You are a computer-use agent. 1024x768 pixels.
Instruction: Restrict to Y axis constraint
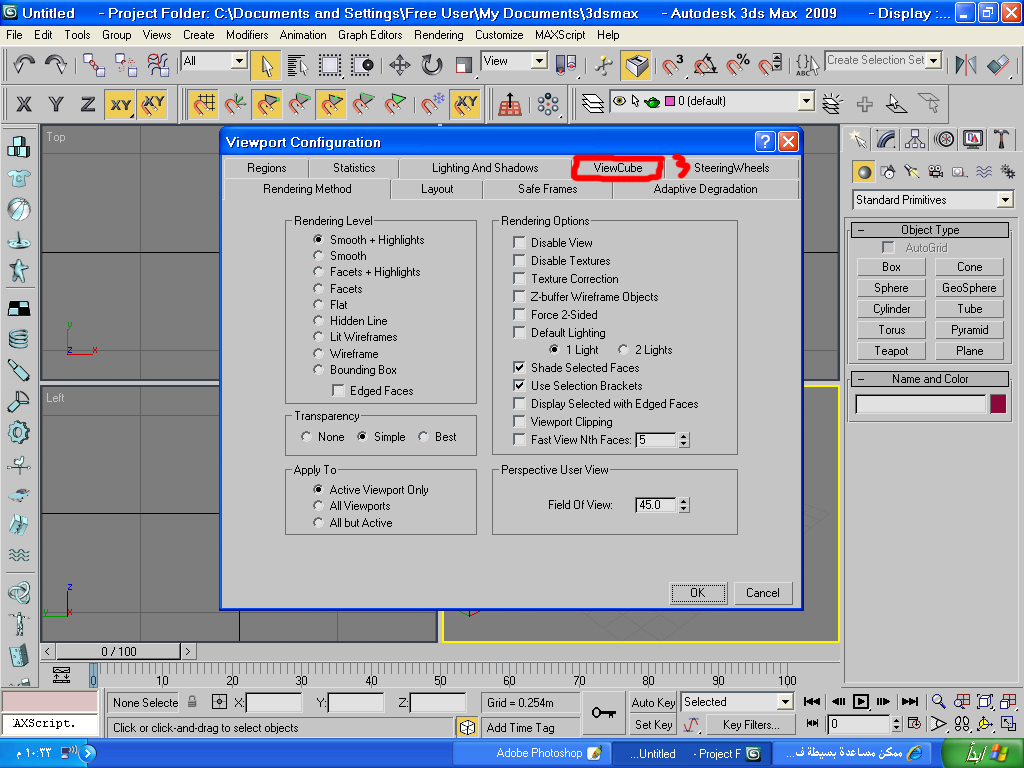point(56,104)
